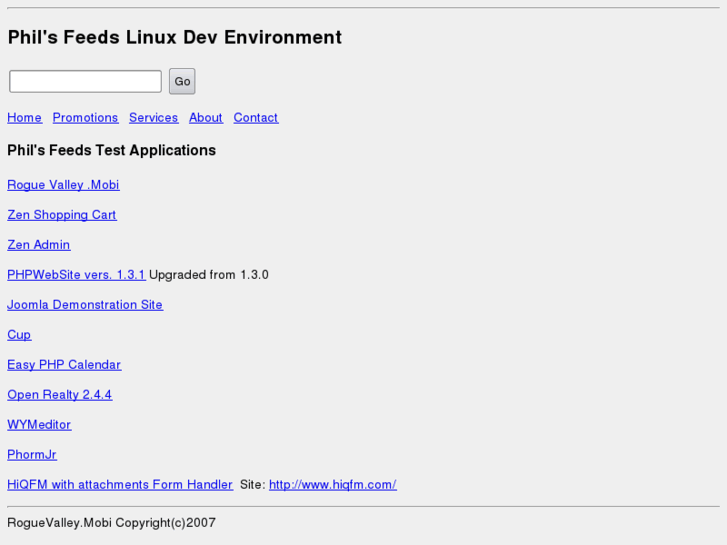Select the PhormJr link
Image resolution: width=727 pixels, height=545 pixels.
pyautogui.click(x=32, y=455)
